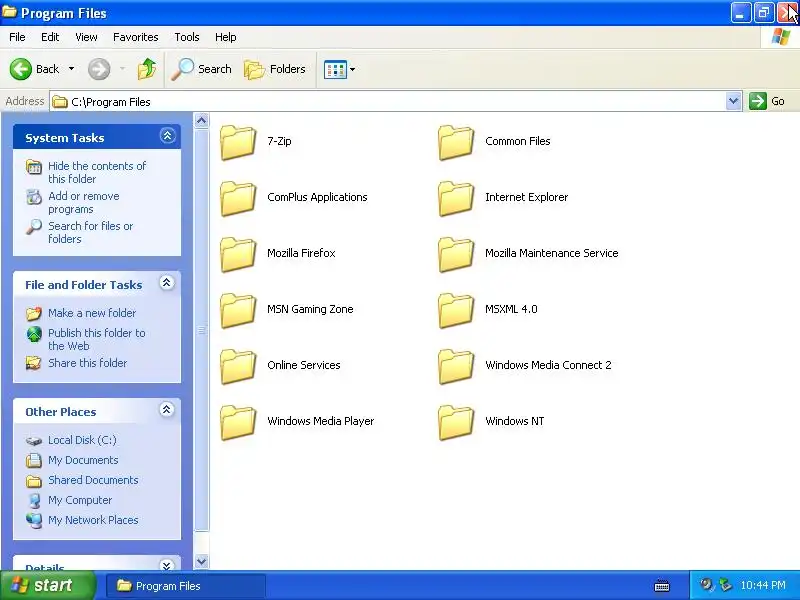The width and height of the screenshot is (800, 600).
Task: Open My Documents link
Action: pyautogui.click(x=83, y=460)
